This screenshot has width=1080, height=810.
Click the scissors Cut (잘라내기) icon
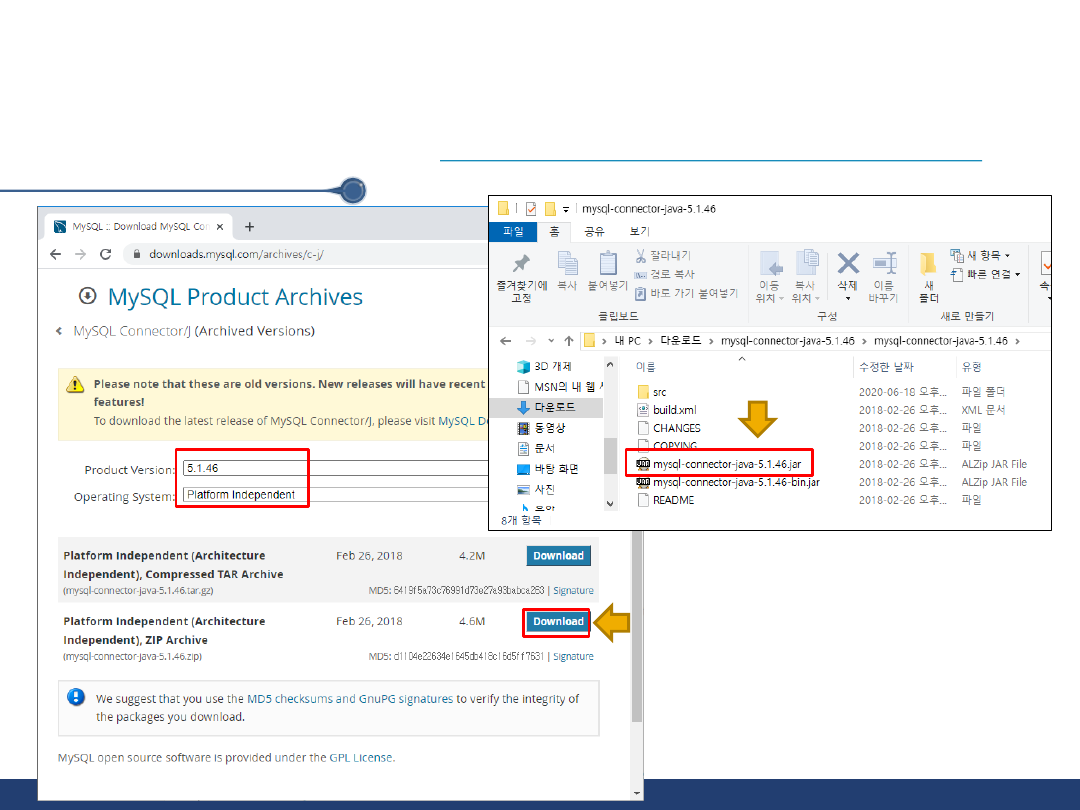(x=640, y=256)
